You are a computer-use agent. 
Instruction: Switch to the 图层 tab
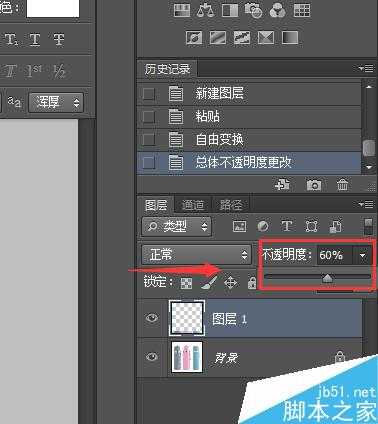156,205
